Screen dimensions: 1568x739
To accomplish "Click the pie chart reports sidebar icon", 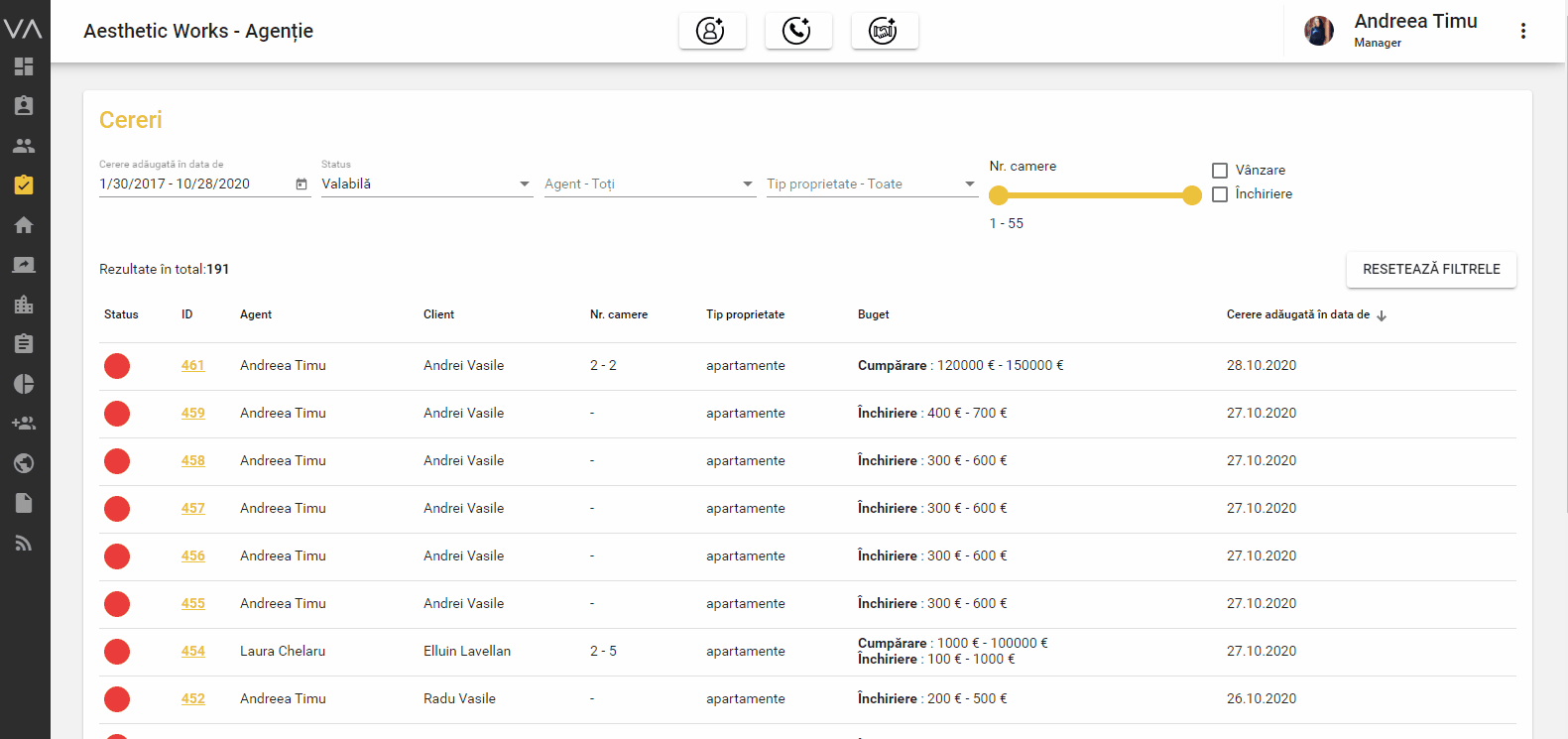I will point(24,384).
